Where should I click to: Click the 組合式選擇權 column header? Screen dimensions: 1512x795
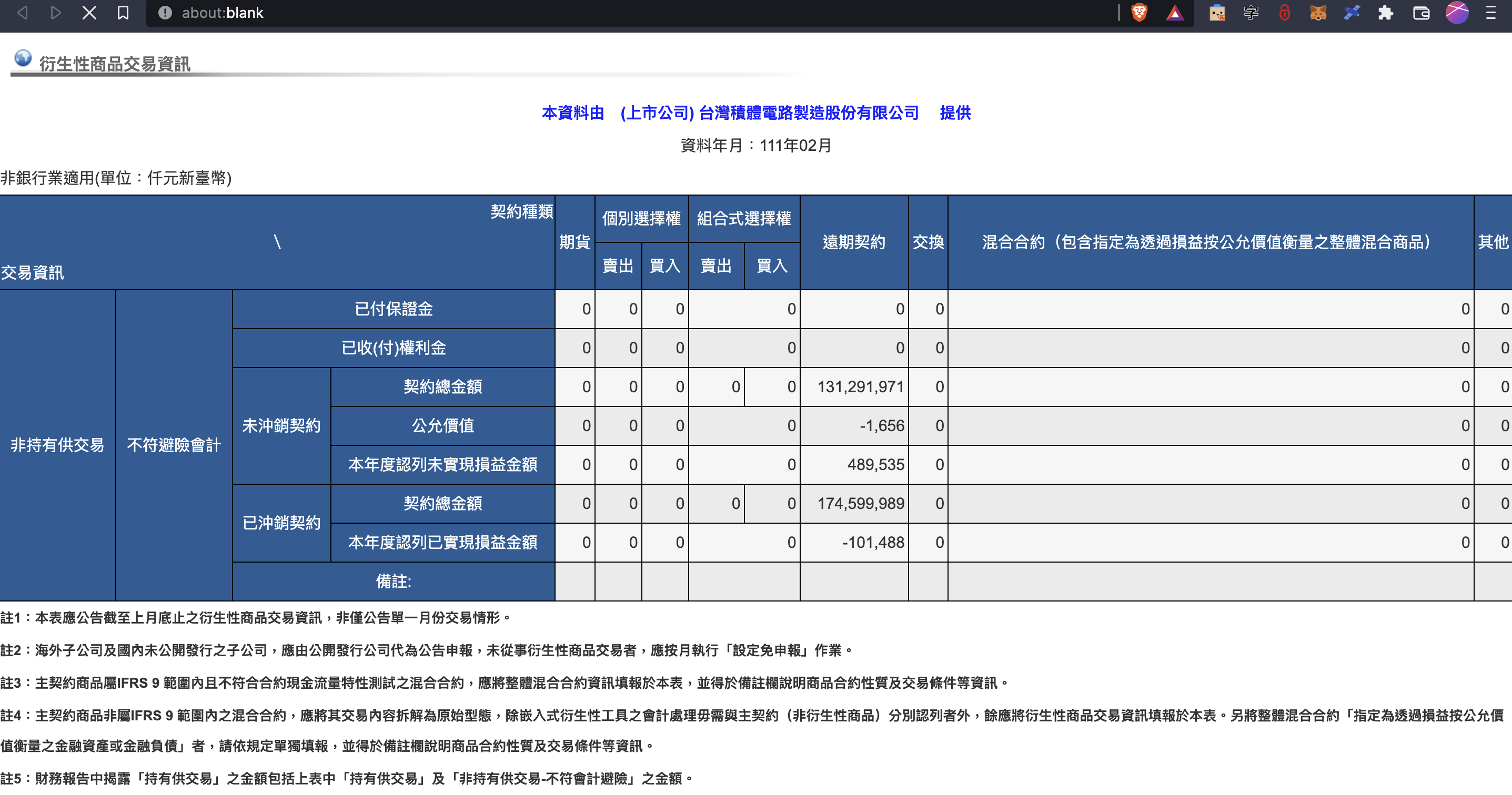tap(744, 219)
